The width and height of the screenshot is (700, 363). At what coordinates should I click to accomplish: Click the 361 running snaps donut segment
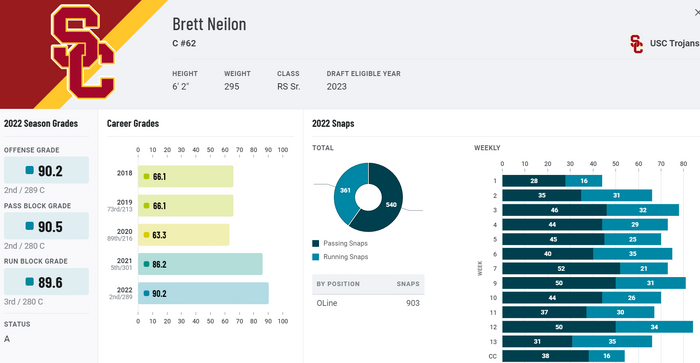pyautogui.click(x=345, y=191)
